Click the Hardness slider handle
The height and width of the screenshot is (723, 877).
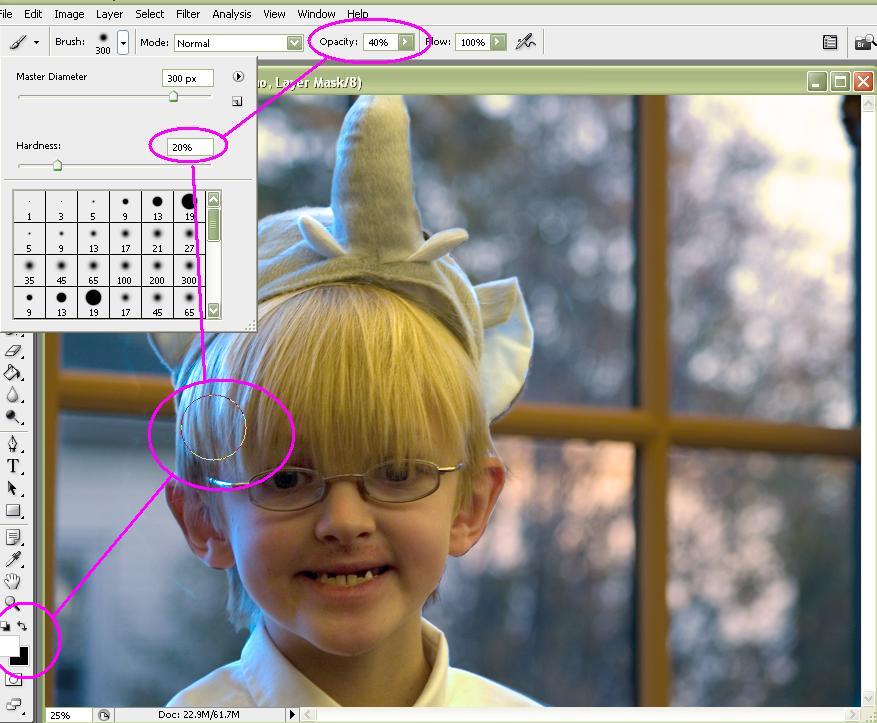57,166
